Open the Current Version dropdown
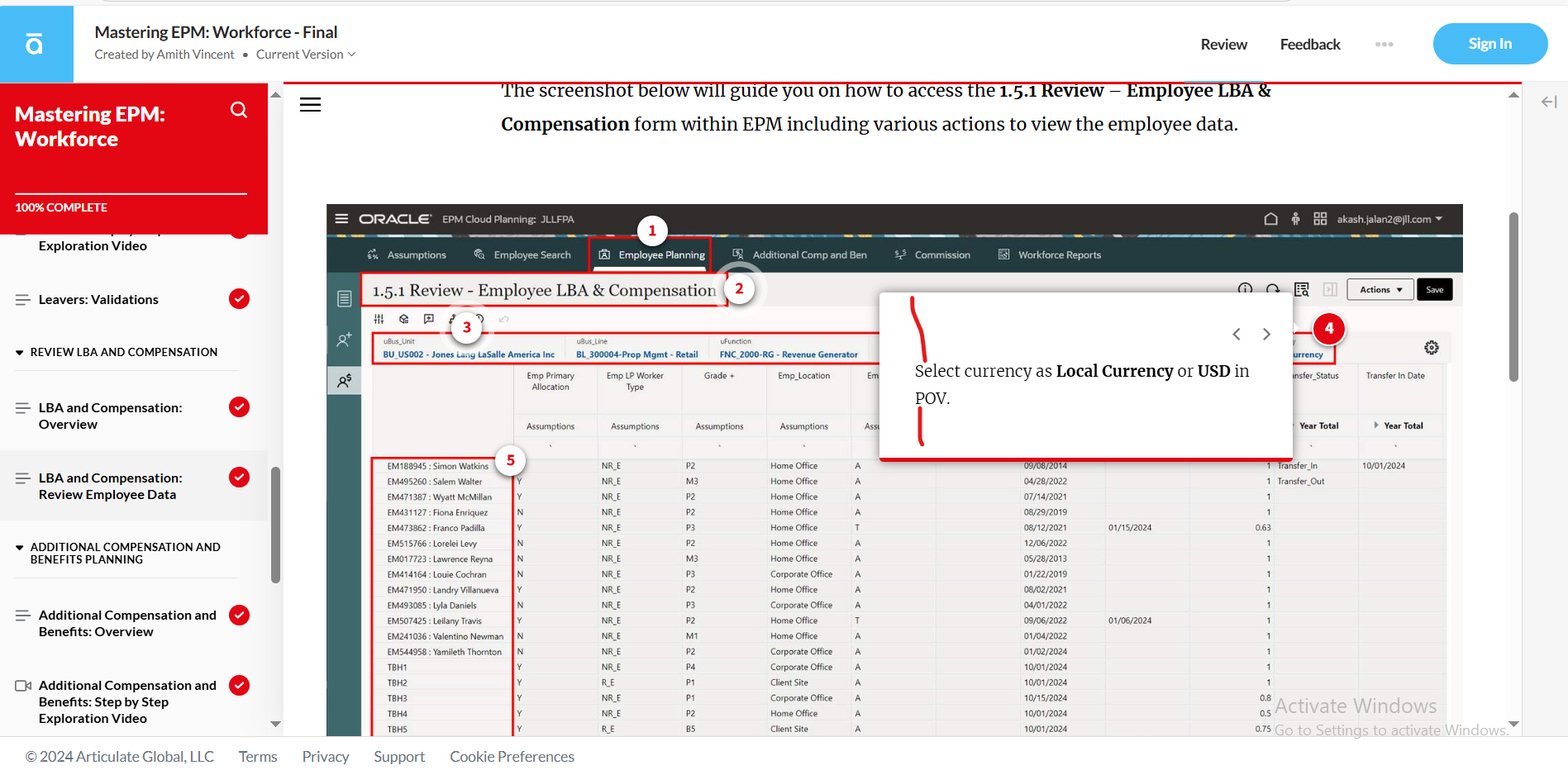 (x=306, y=55)
